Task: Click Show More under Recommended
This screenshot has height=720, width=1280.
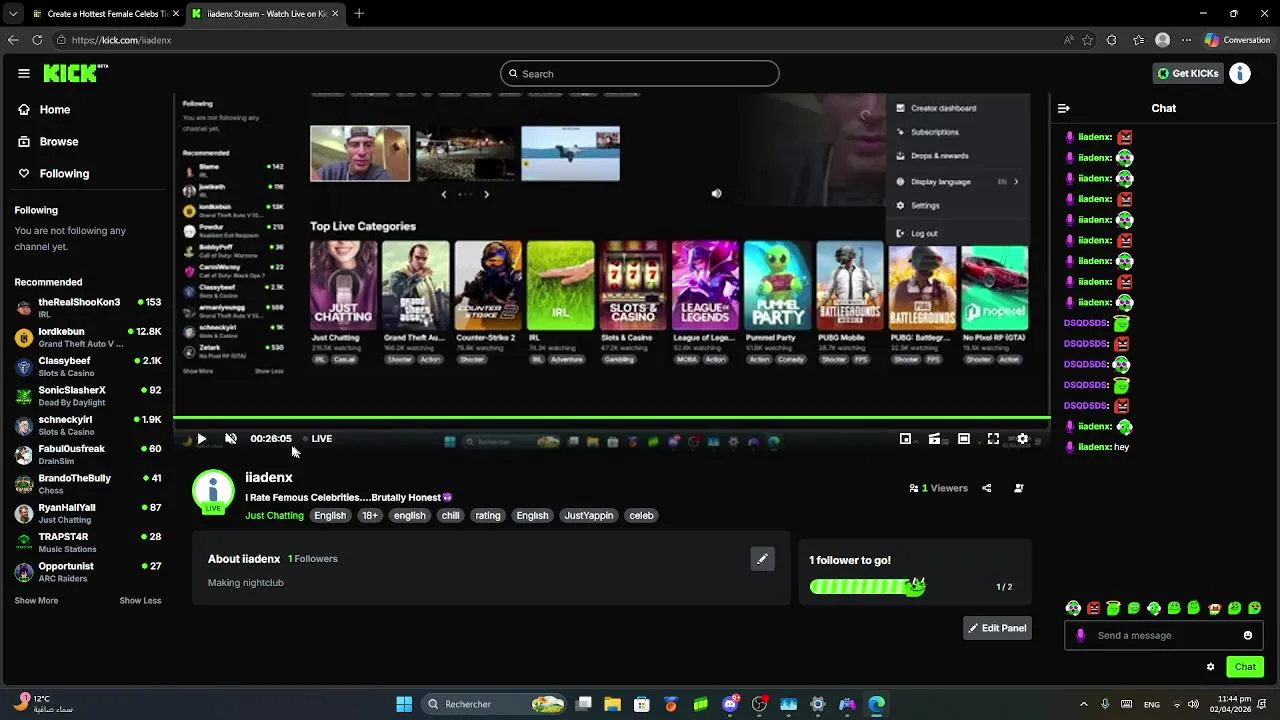Action: [x=36, y=601]
